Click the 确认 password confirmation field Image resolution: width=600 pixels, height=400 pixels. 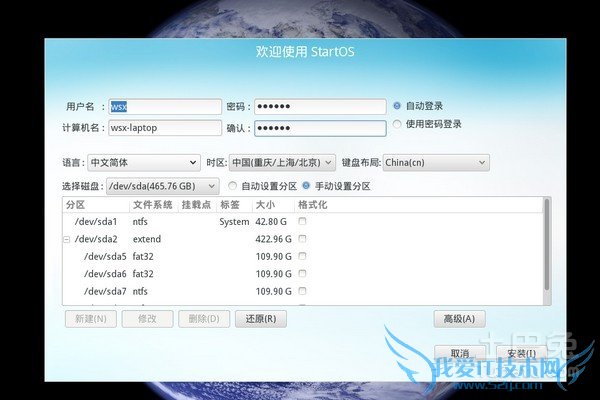pos(320,128)
